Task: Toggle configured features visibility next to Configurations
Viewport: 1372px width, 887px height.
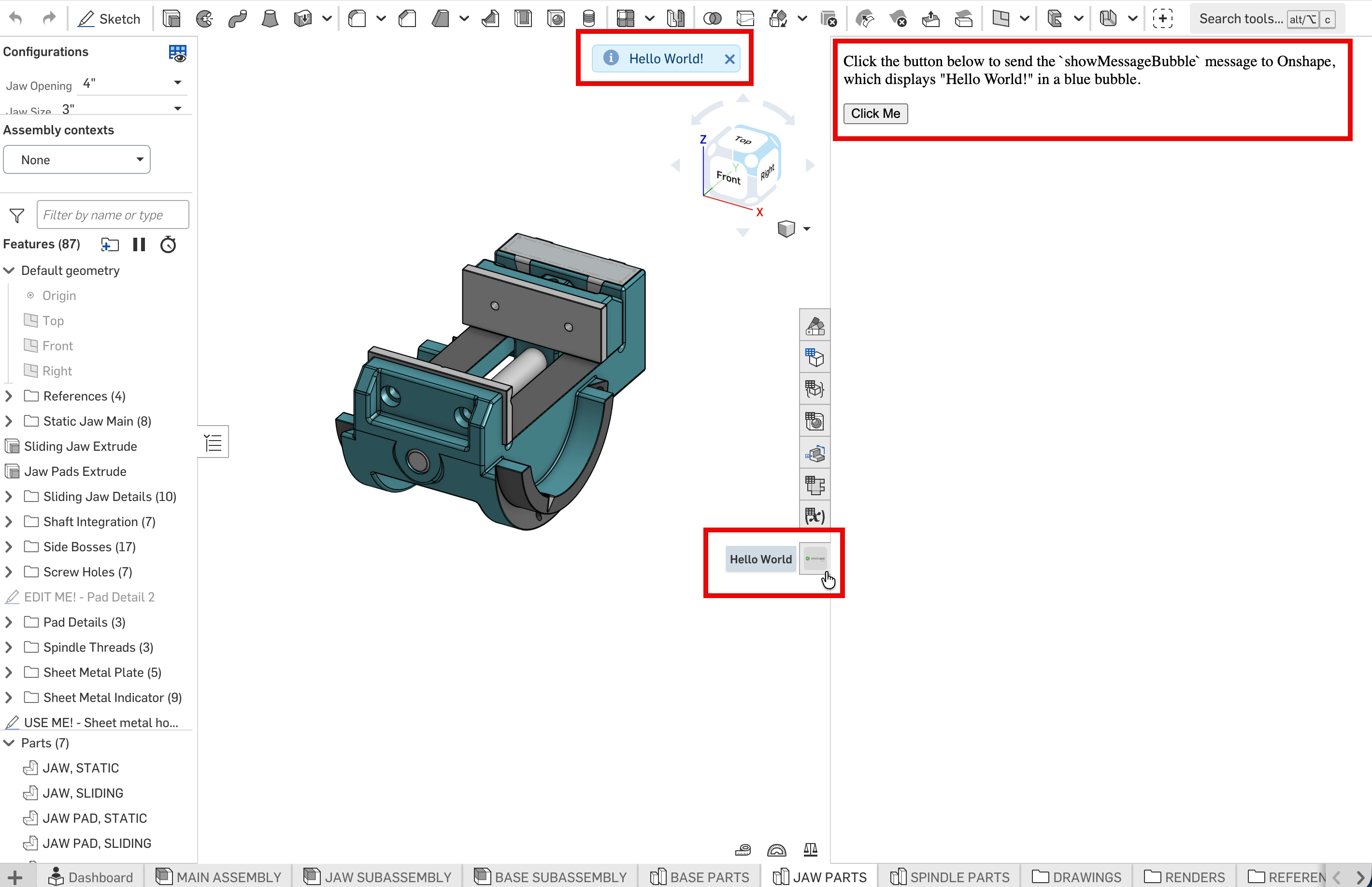Action: [177, 52]
